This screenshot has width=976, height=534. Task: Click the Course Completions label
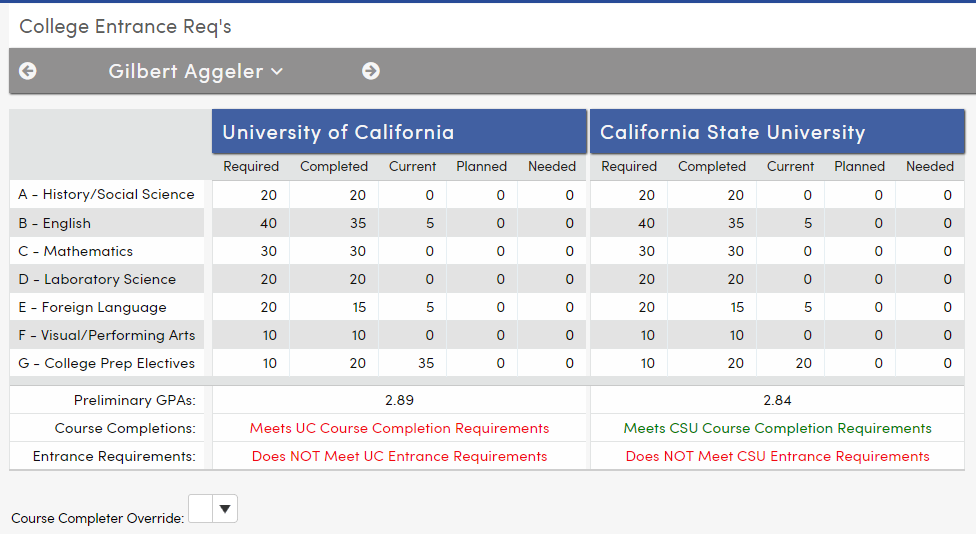pyautogui.click(x=125, y=428)
